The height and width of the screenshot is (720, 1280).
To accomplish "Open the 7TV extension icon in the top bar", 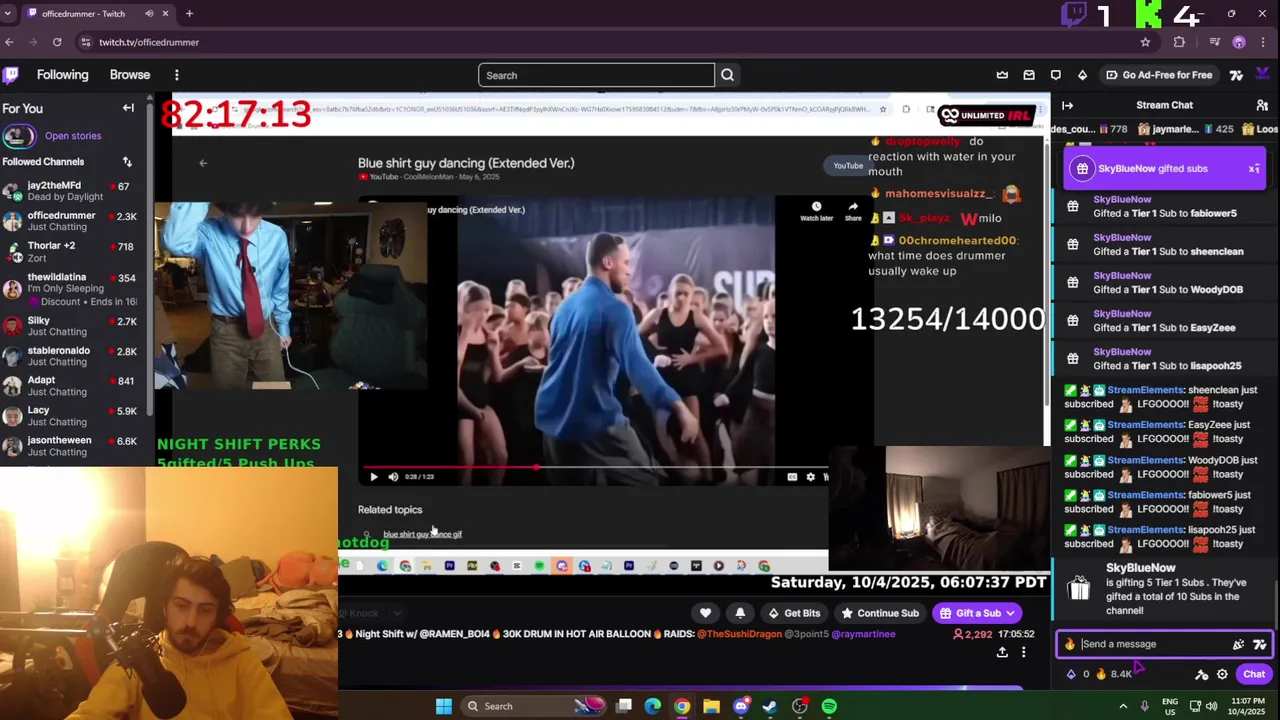I will tap(1236, 75).
